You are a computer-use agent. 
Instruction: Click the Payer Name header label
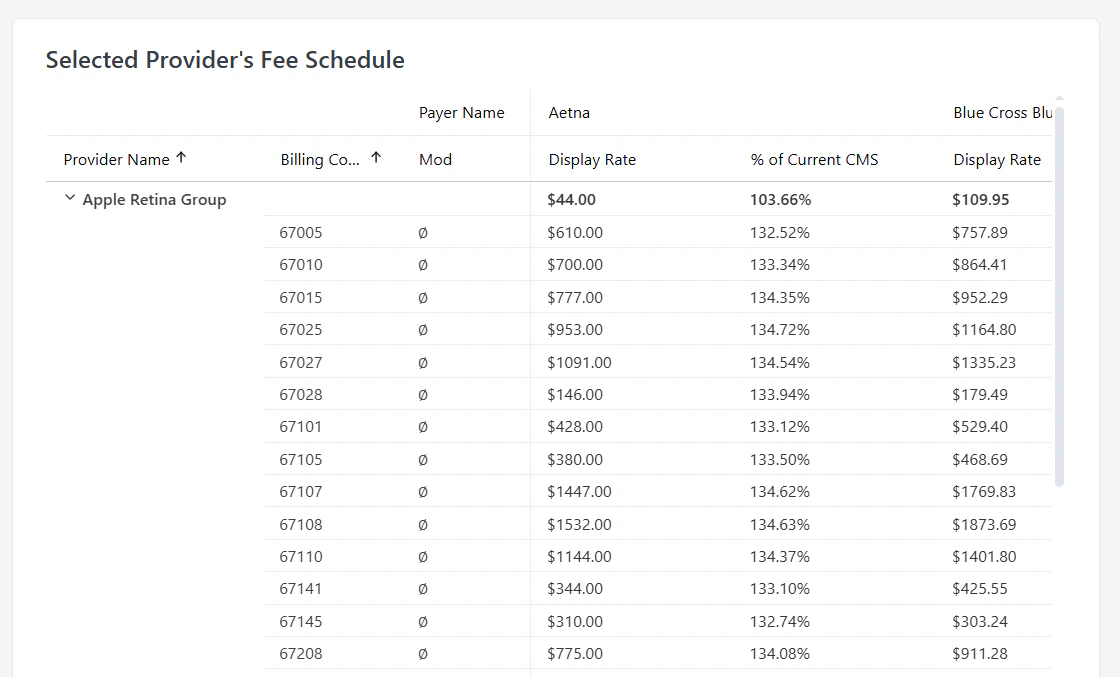461,112
